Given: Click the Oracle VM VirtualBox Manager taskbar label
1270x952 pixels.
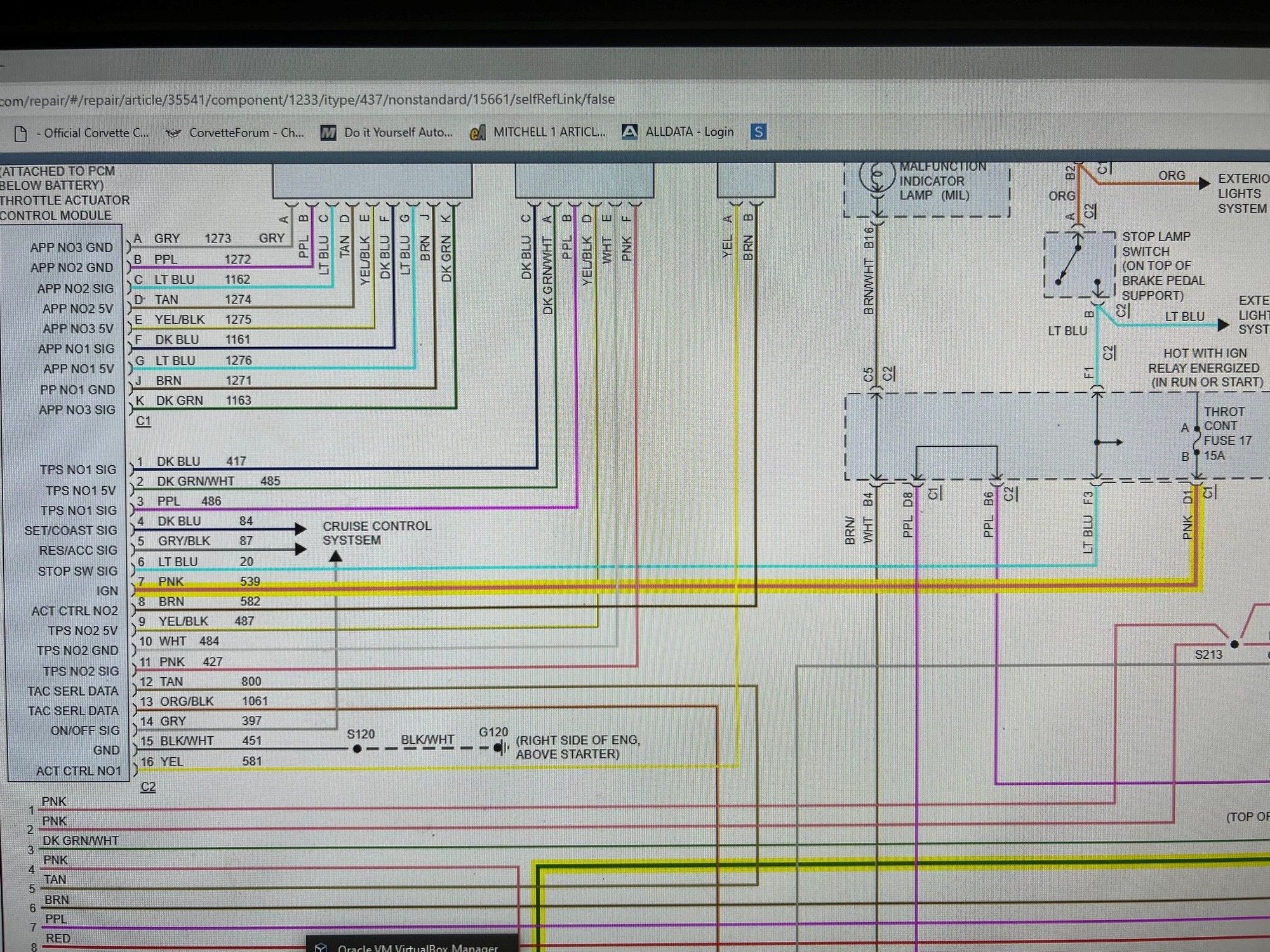Looking at the screenshot, I should tap(417, 948).
